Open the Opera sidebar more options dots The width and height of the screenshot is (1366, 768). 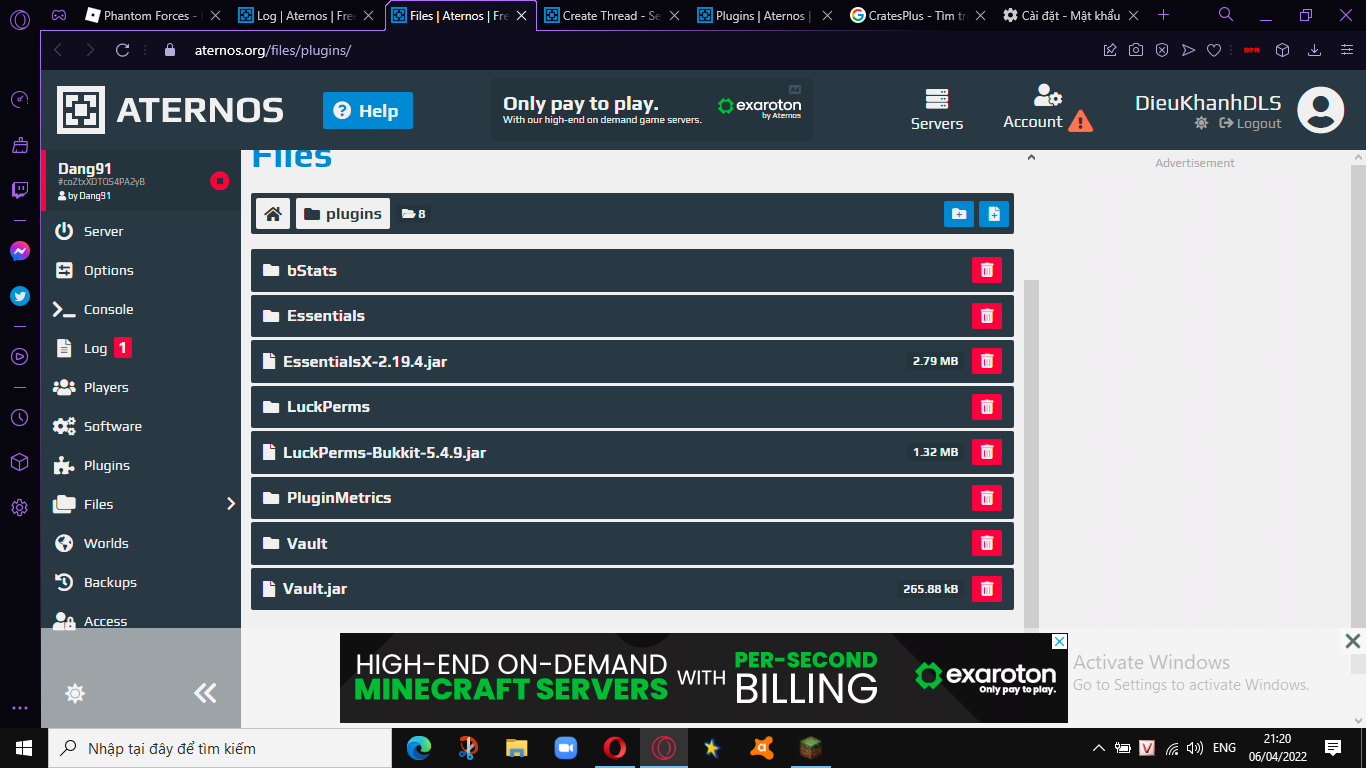(20, 708)
